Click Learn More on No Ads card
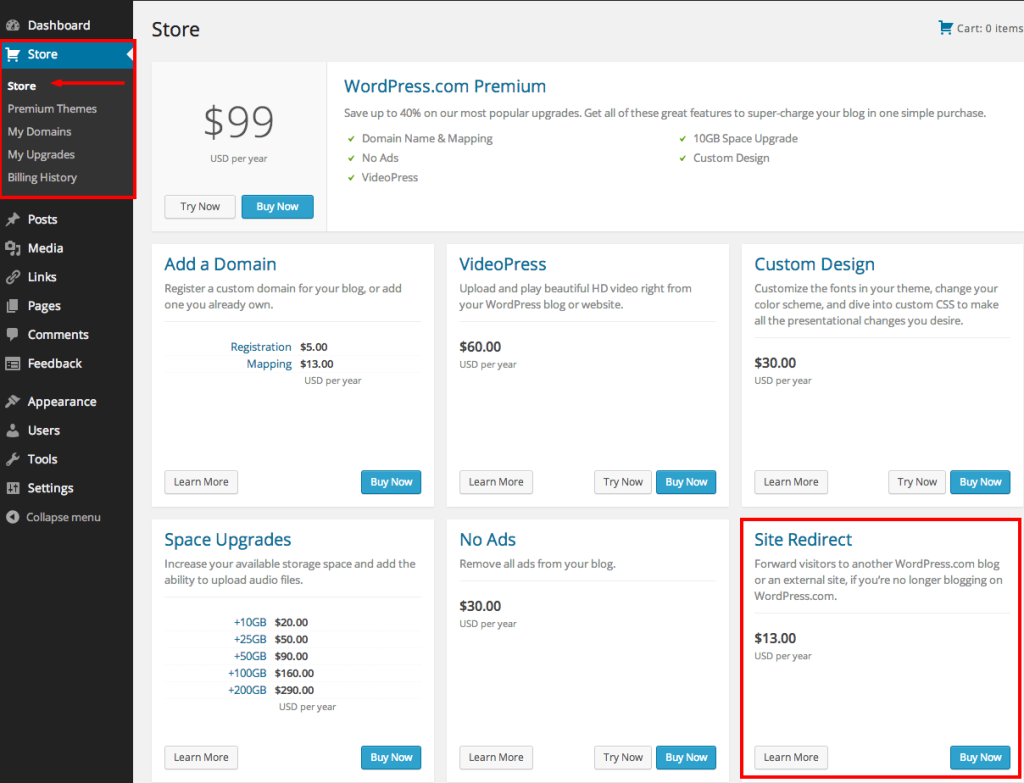The image size is (1024, 783). (x=496, y=758)
